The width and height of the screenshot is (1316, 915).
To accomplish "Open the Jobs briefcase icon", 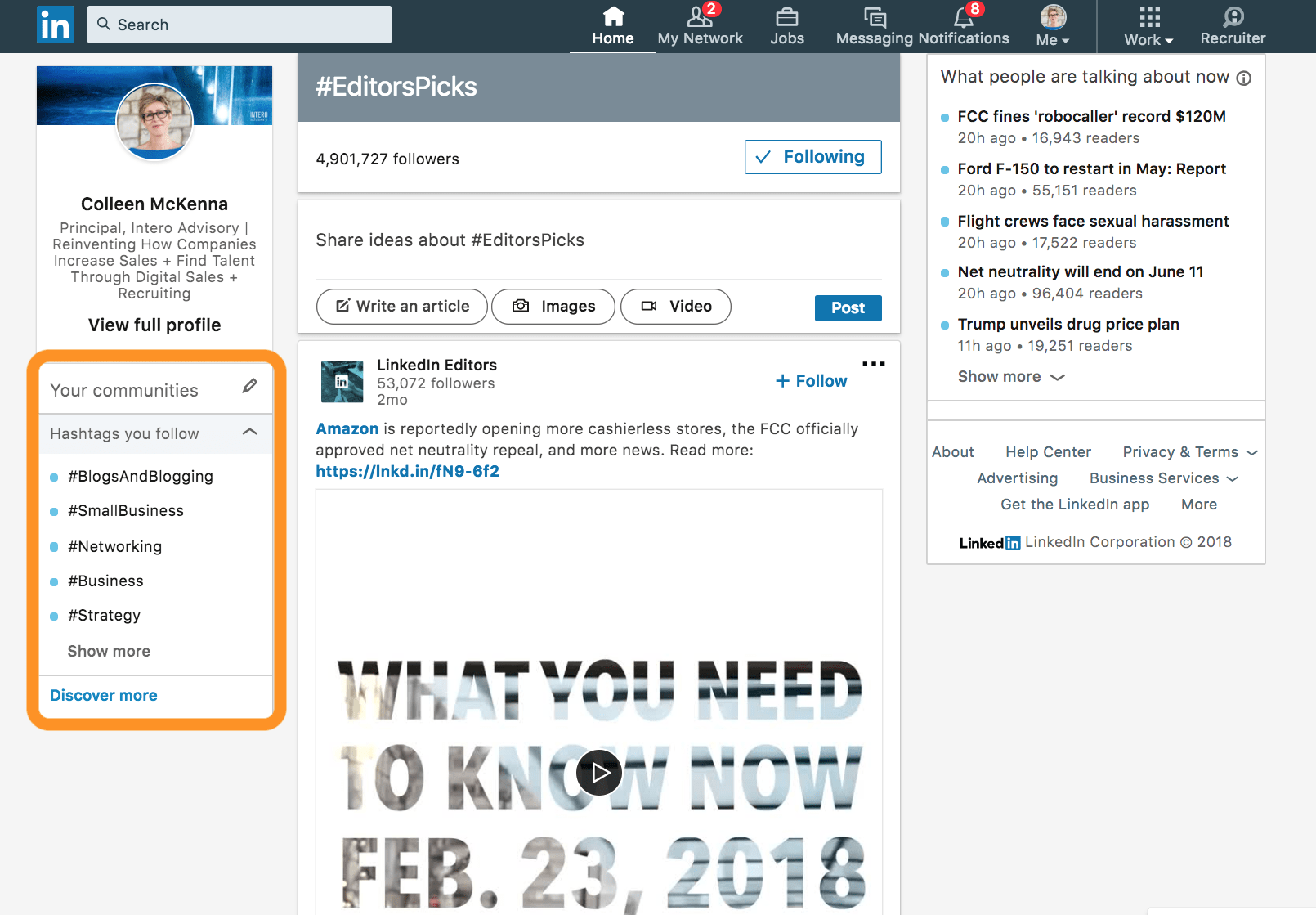I will (x=786, y=18).
